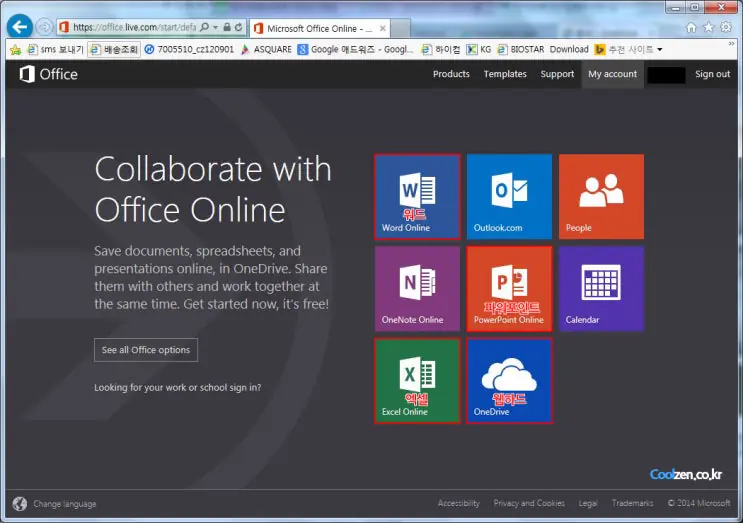
Task: Open 하이컴 bookmark
Action: click(441, 49)
